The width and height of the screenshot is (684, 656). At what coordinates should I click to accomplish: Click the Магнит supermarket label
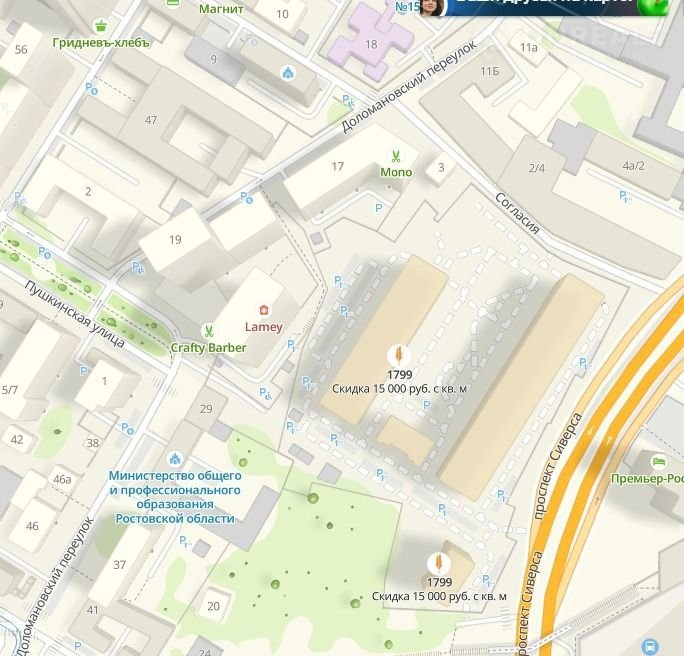[221, 8]
